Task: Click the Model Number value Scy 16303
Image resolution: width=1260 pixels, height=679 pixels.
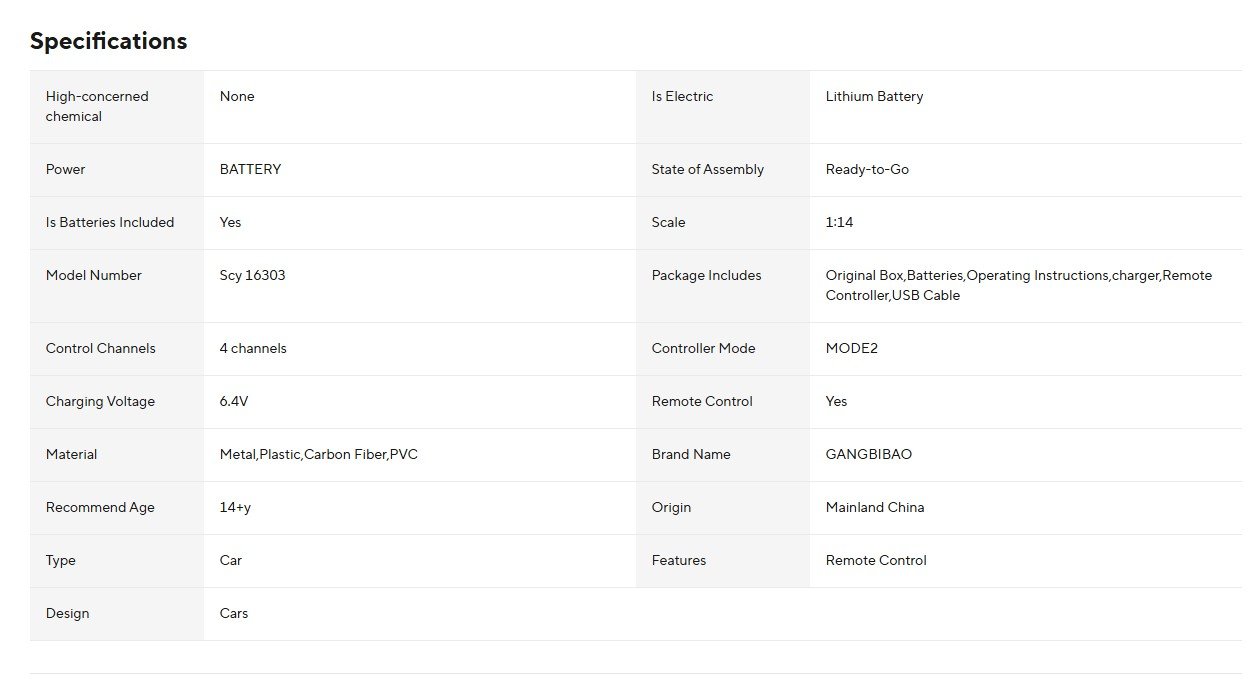Action: tap(252, 275)
